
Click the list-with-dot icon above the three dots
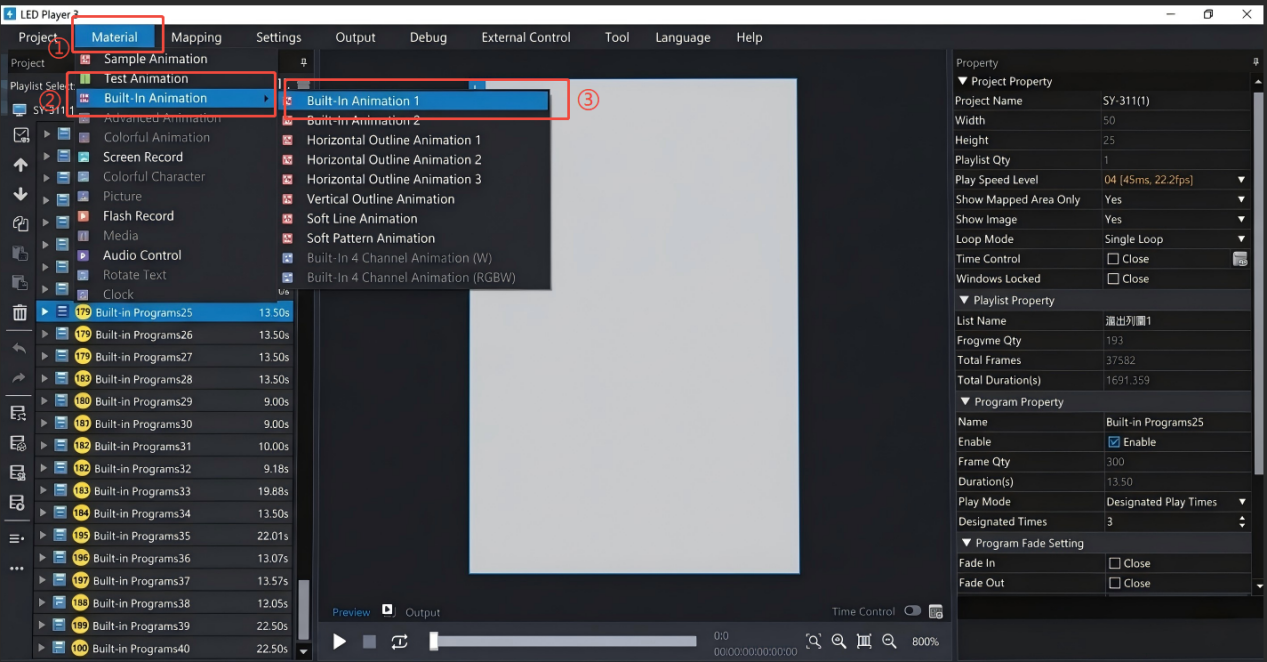point(17,538)
